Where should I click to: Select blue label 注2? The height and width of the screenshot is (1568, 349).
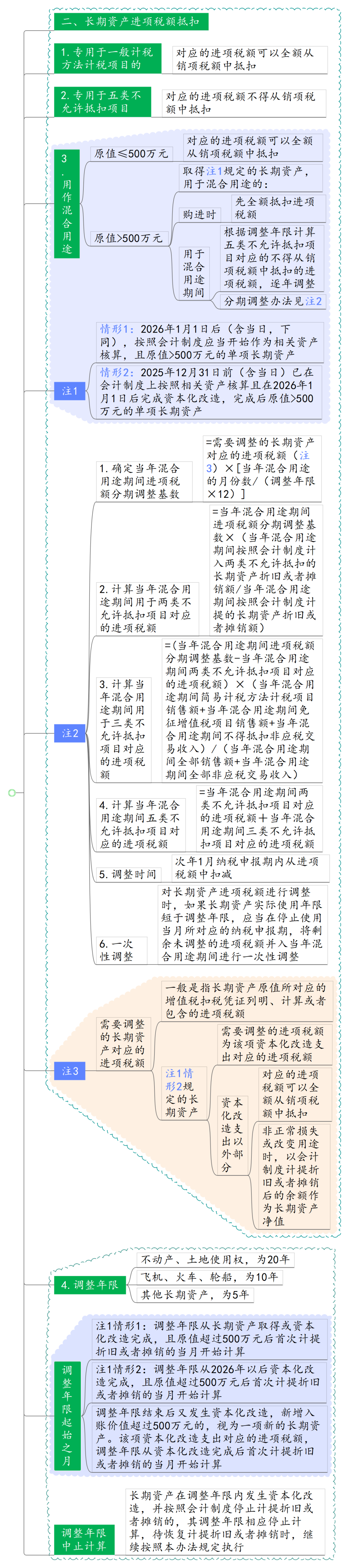70,733
